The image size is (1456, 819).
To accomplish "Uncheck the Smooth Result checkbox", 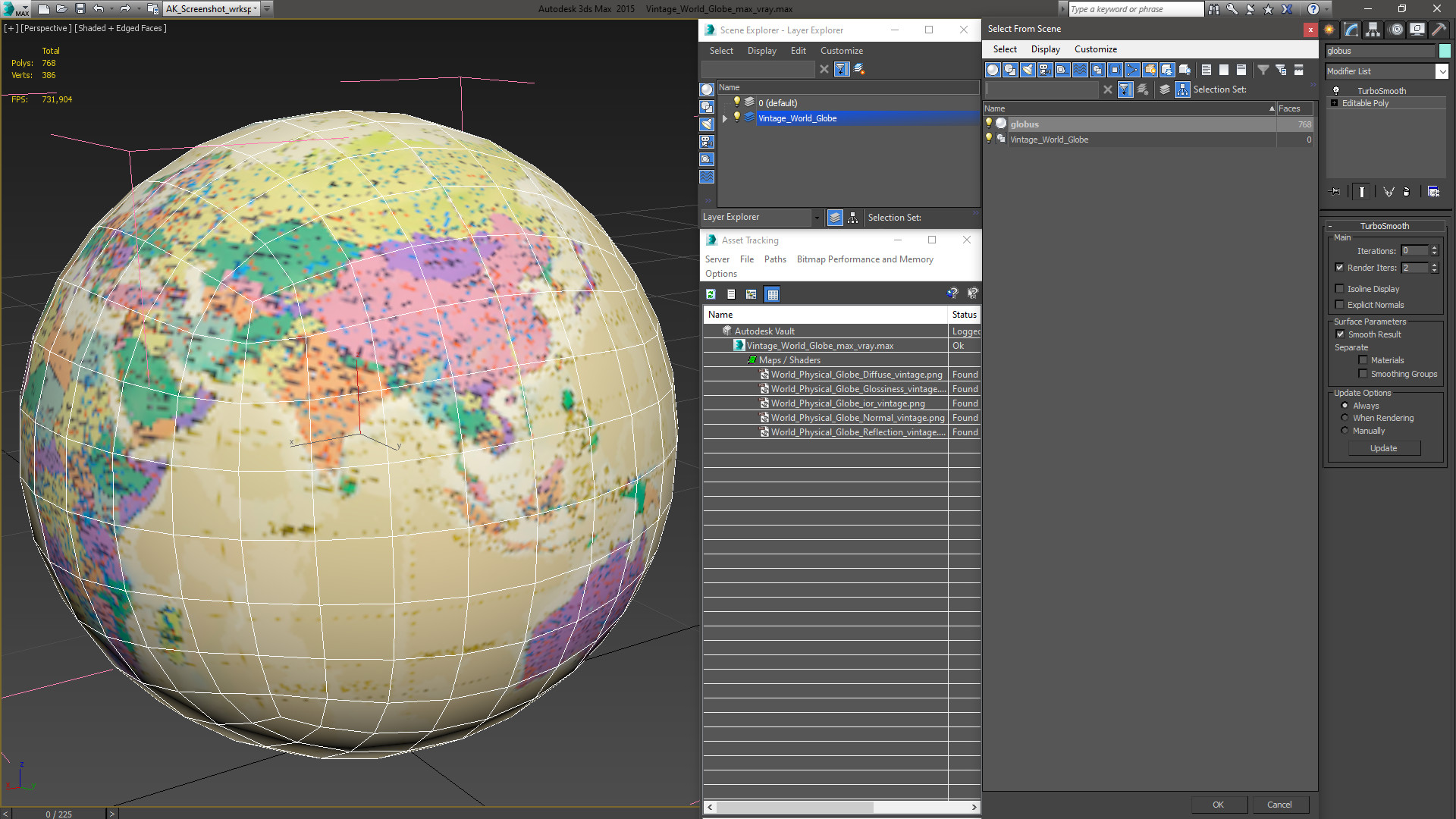I will click(1340, 334).
